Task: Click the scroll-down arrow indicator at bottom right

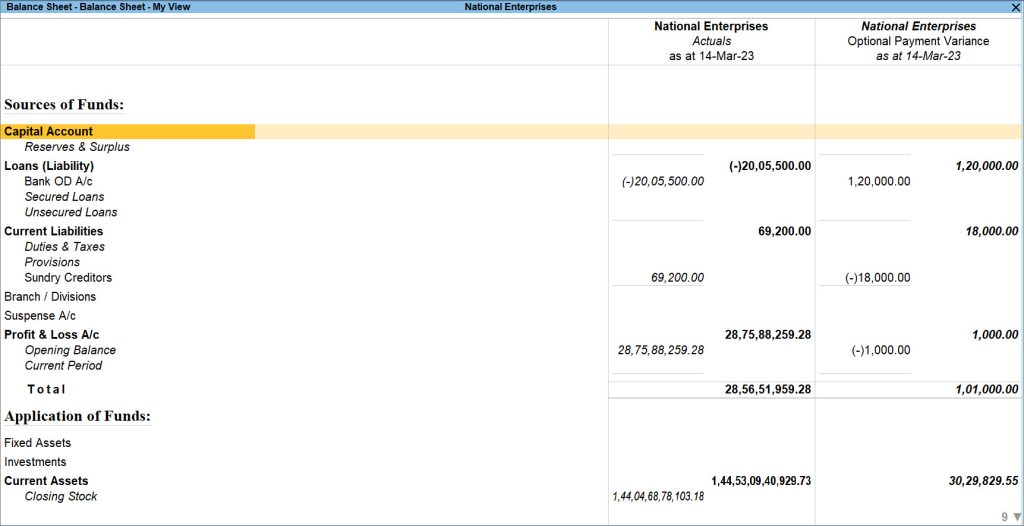Action: tap(1015, 518)
